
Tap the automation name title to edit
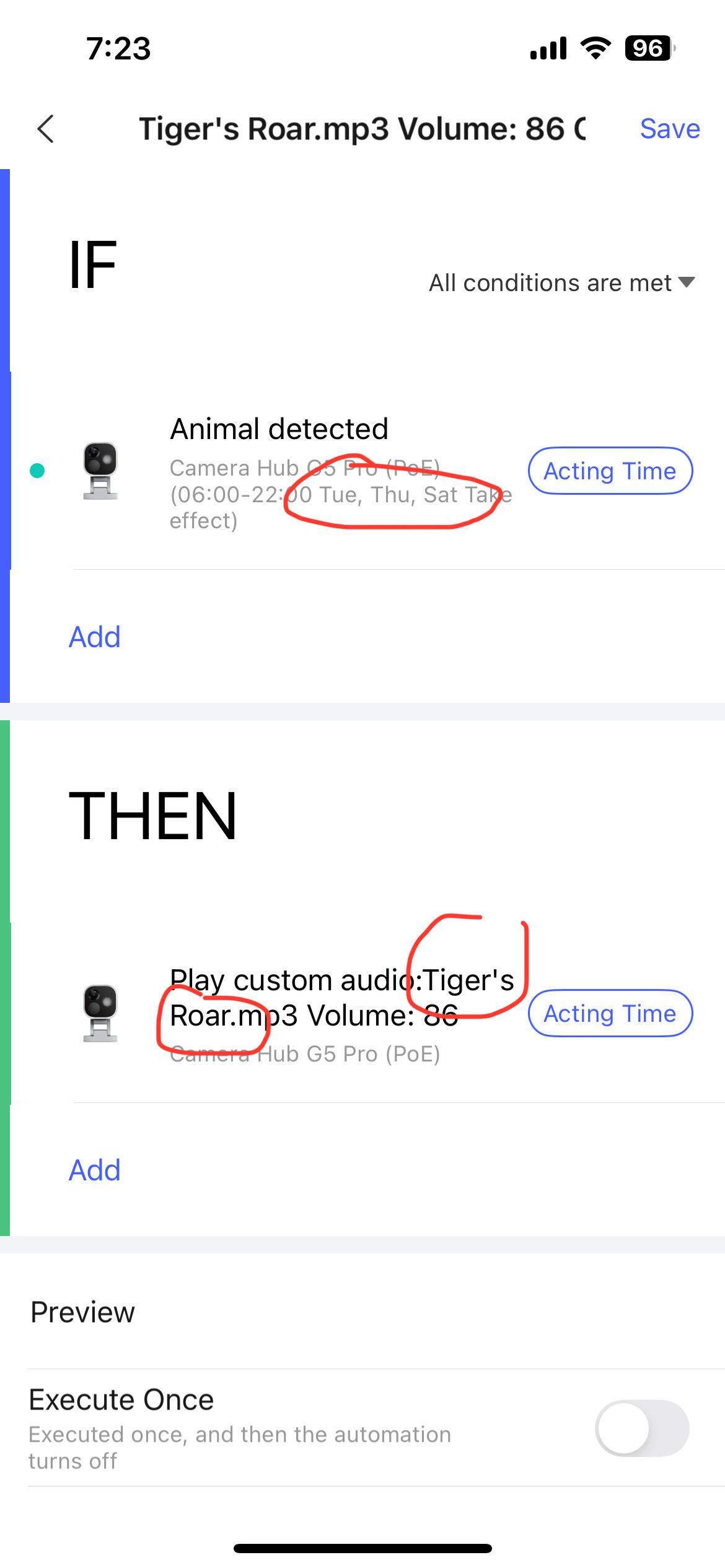coord(362,129)
